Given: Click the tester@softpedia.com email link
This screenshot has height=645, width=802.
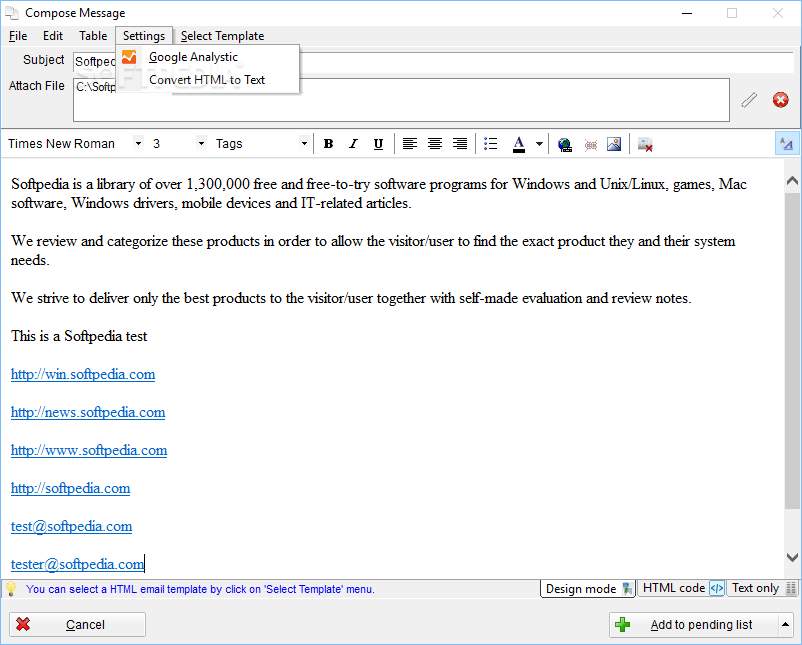Looking at the screenshot, I should coord(77,564).
